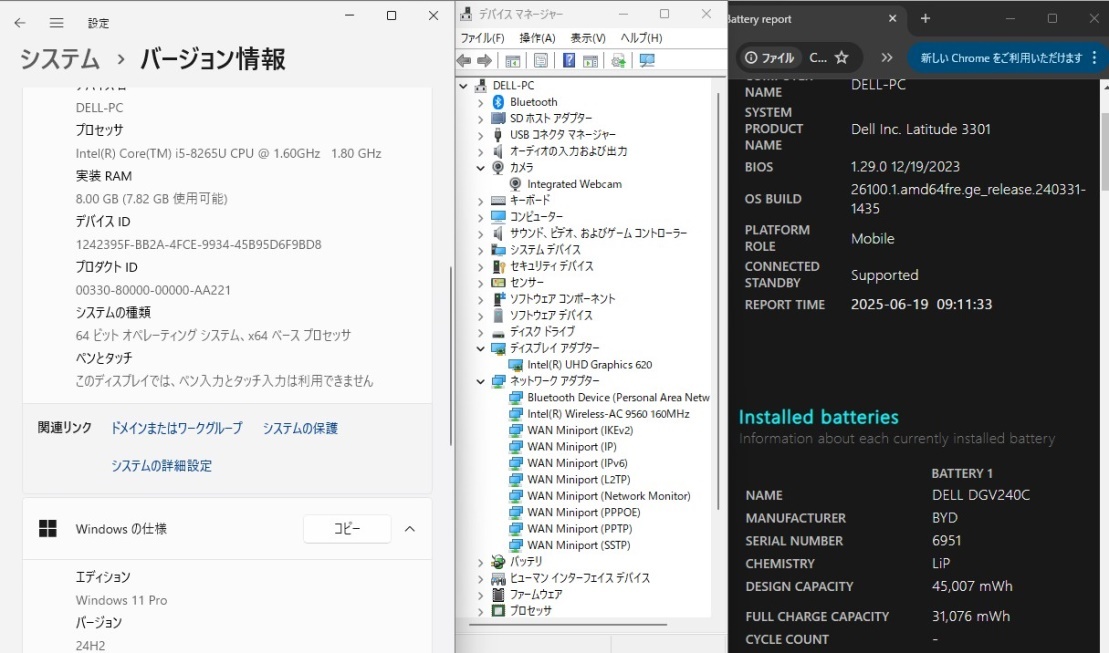The height and width of the screenshot is (653, 1109).
Task: Click the site info icon in the address bar
Action: pos(751,57)
